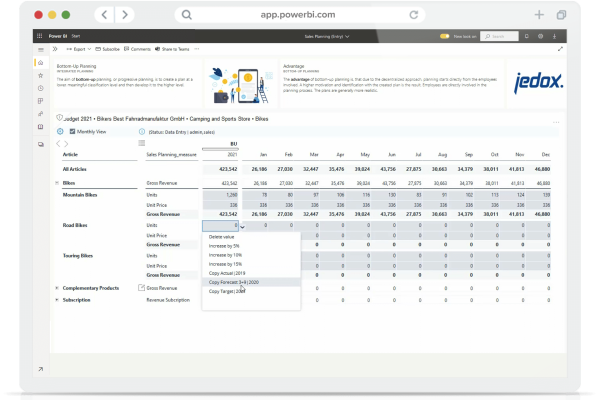Open the settings gear in header
Image resolution: width=600 pixels, height=400 pixels.
tap(540, 36)
